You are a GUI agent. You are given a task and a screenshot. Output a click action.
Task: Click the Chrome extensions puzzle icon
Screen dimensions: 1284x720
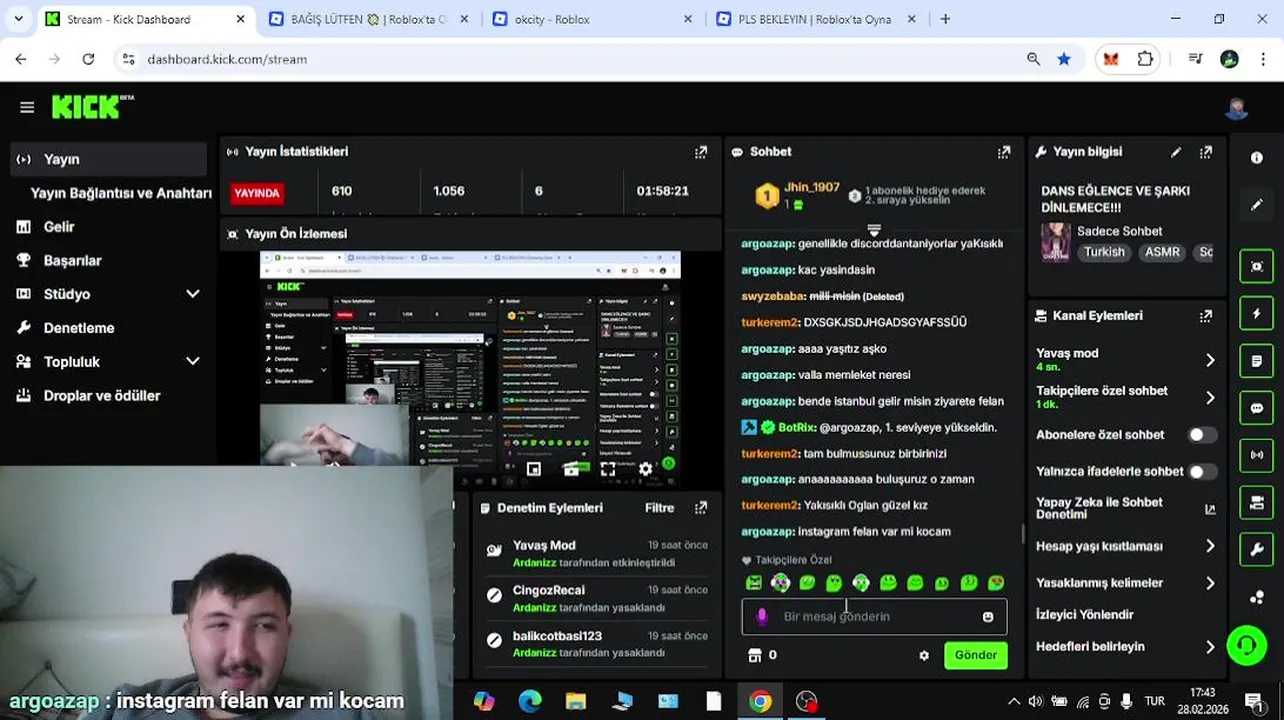click(x=1145, y=59)
